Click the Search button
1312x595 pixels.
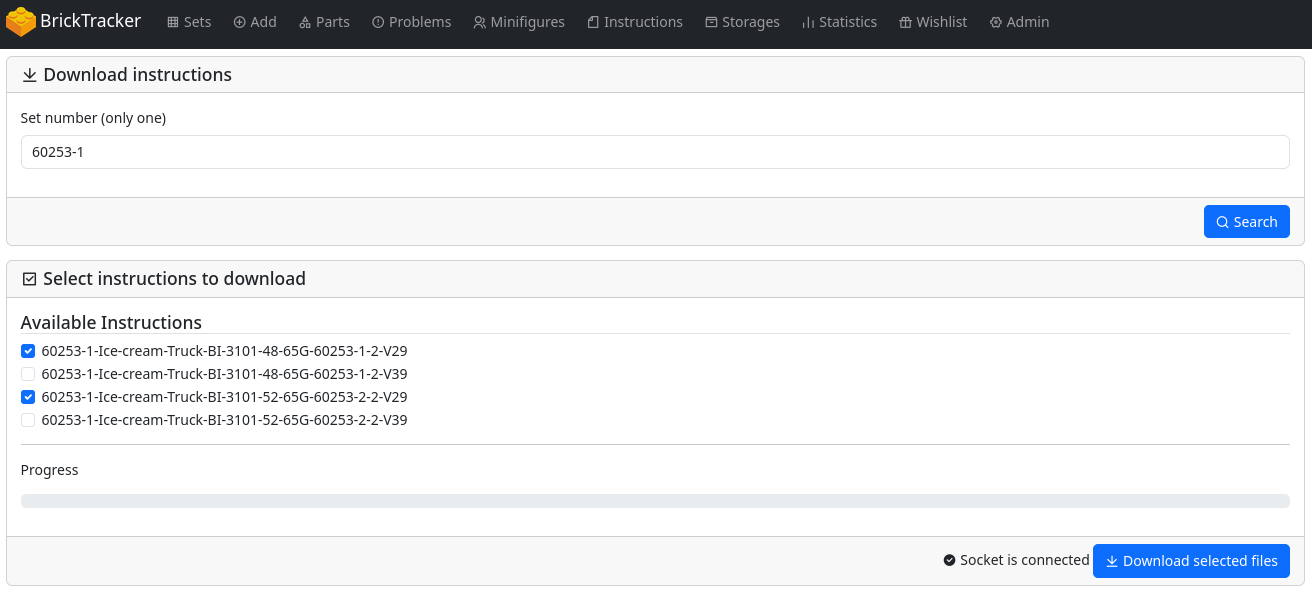coord(1246,222)
